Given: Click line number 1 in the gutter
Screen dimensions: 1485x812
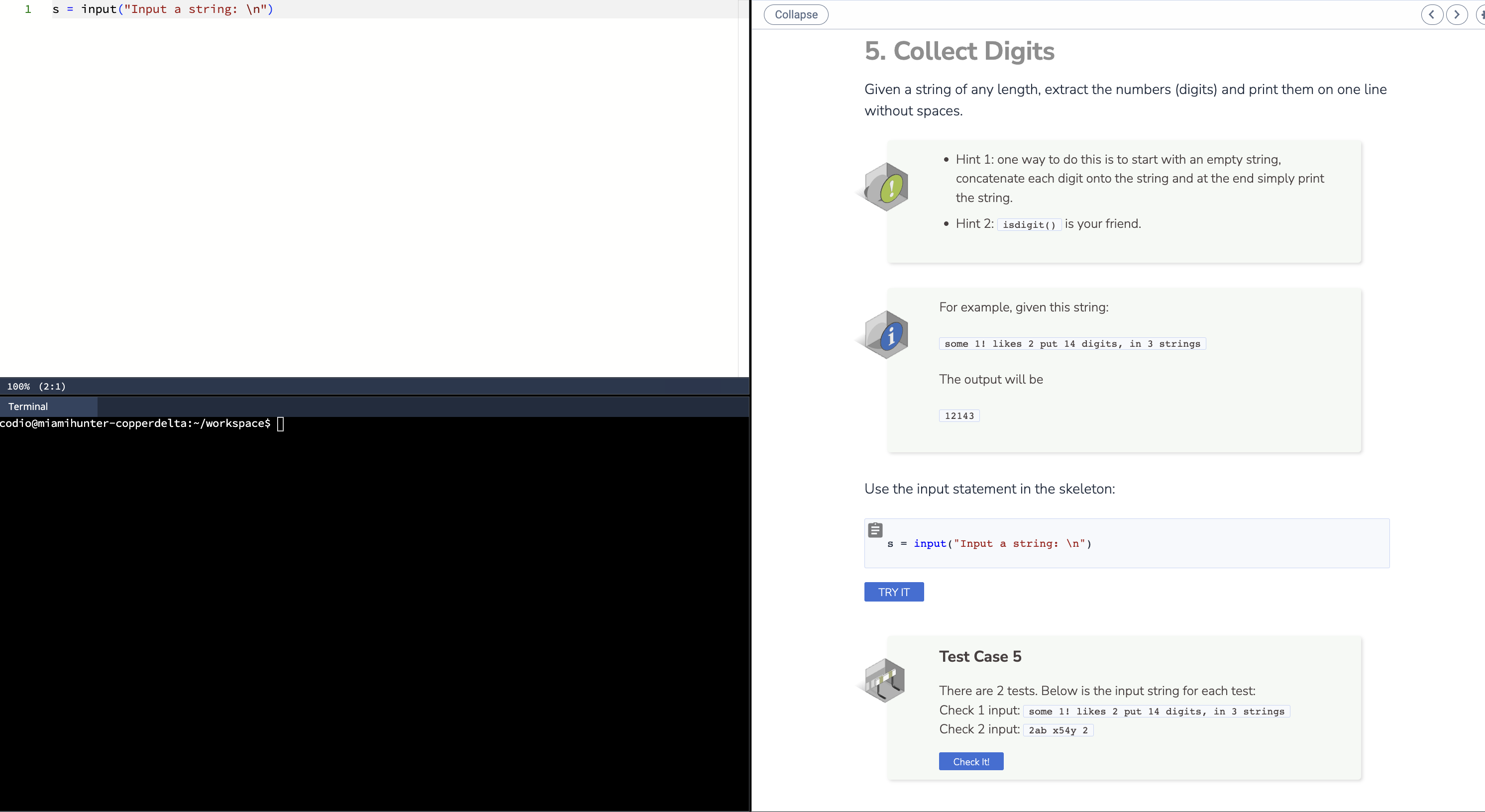Looking at the screenshot, I should 28,9.
